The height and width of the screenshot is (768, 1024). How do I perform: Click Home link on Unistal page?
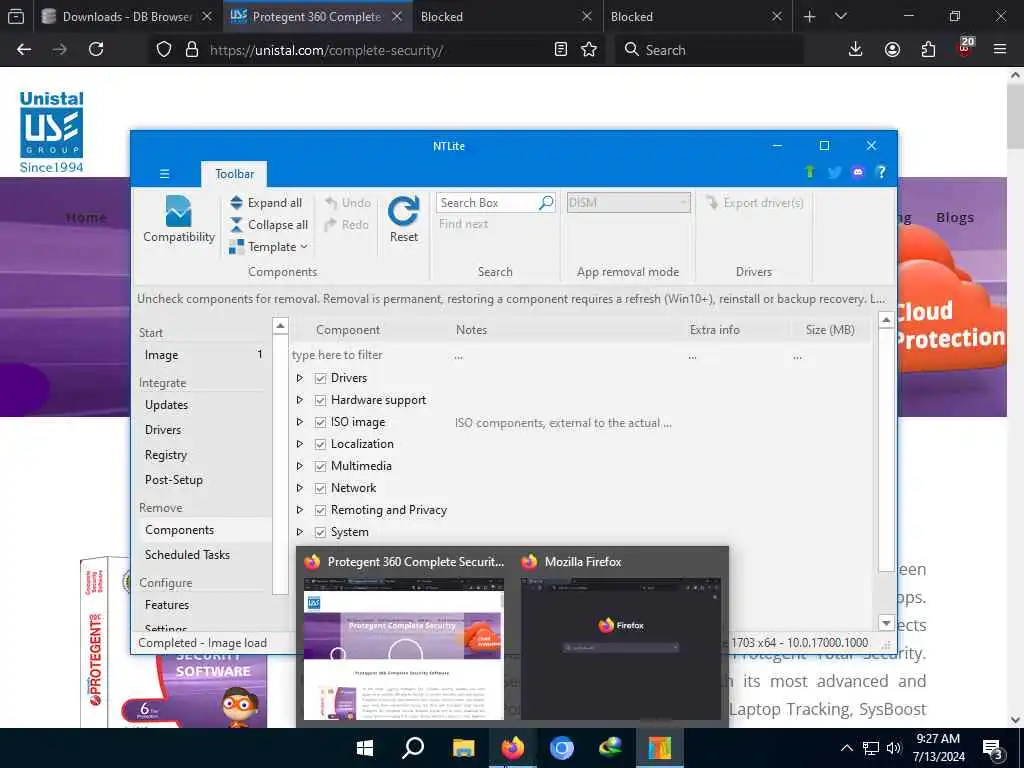86,217
